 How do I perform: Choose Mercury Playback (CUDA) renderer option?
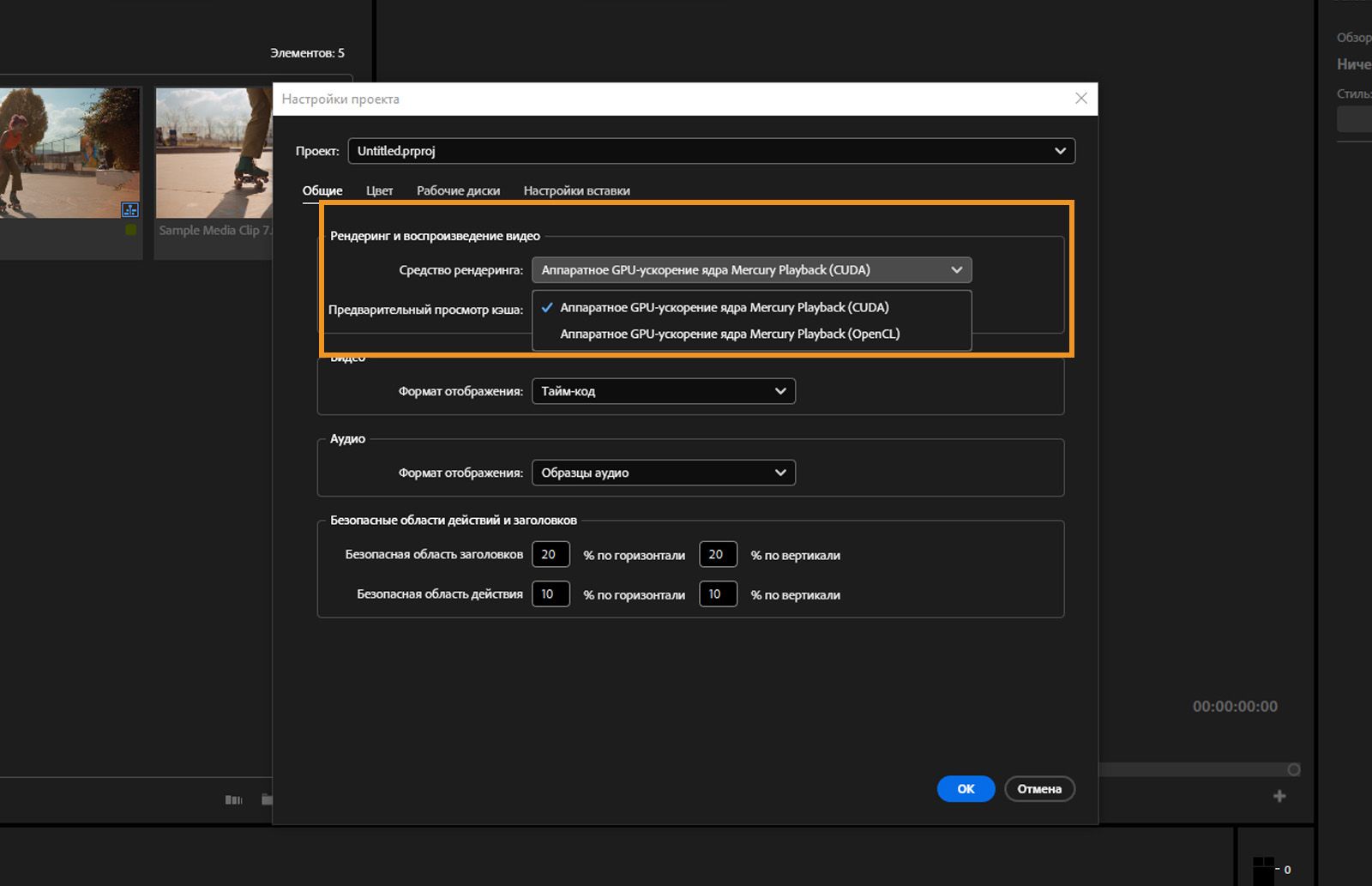pos(751,307)
